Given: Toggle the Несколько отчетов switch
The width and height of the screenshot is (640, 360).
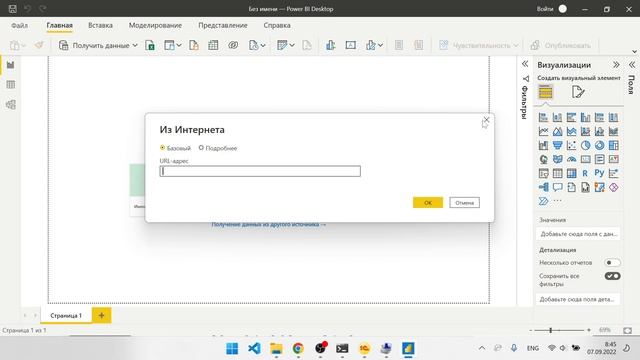Looking at the screenshot, I should [612, 262].
